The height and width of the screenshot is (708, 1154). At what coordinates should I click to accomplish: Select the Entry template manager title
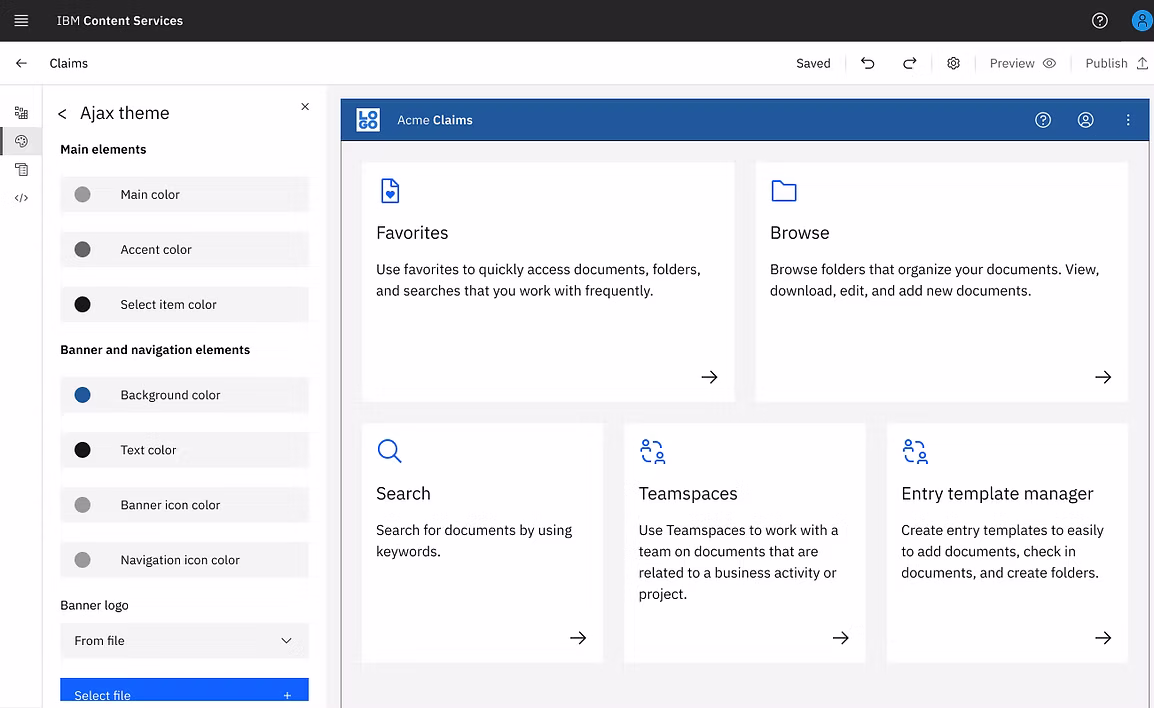(x=997, y=493)
